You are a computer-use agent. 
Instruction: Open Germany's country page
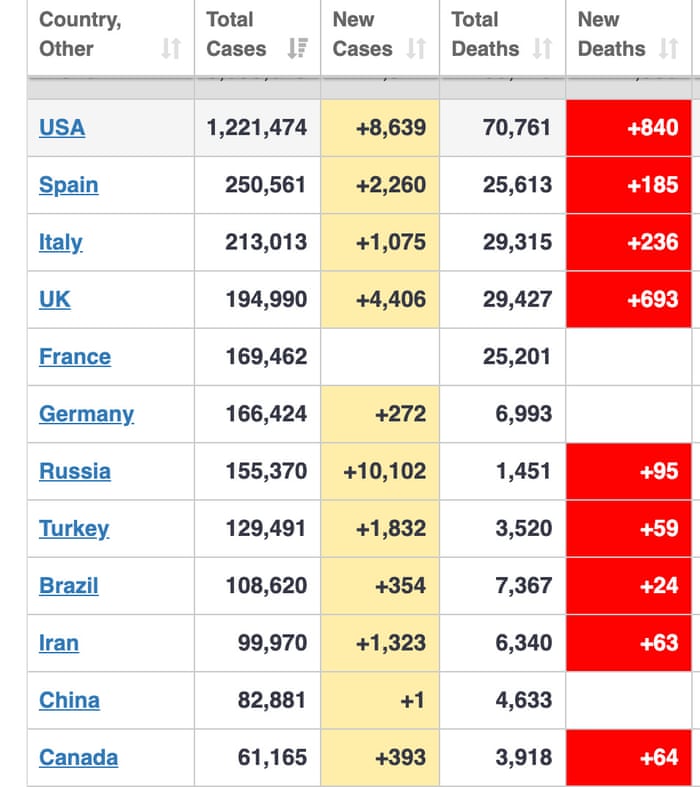click(x=86, y=414)
